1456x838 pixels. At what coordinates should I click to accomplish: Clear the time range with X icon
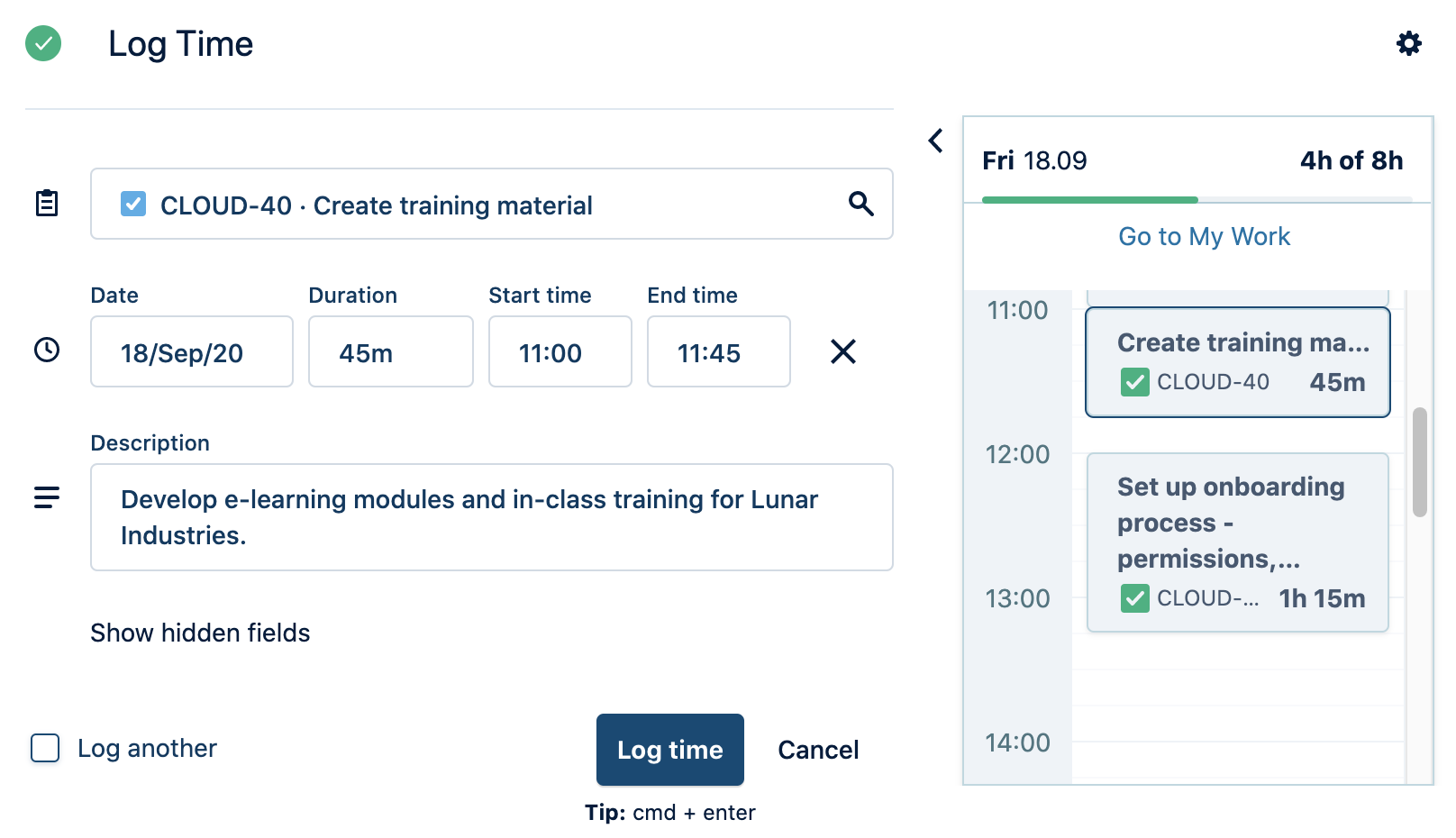(842, 351)
